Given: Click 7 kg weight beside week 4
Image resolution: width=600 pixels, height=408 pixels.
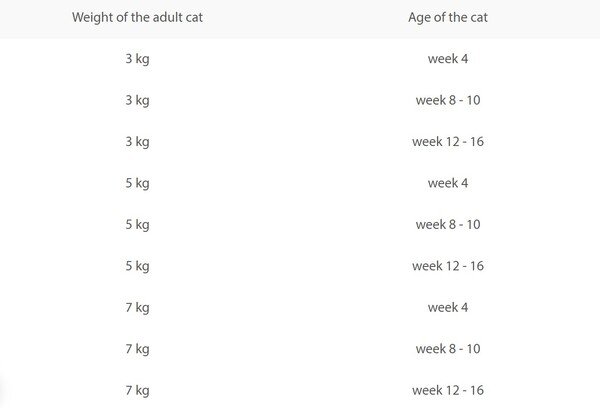Looking at the screenshot, I should point(136,307).
